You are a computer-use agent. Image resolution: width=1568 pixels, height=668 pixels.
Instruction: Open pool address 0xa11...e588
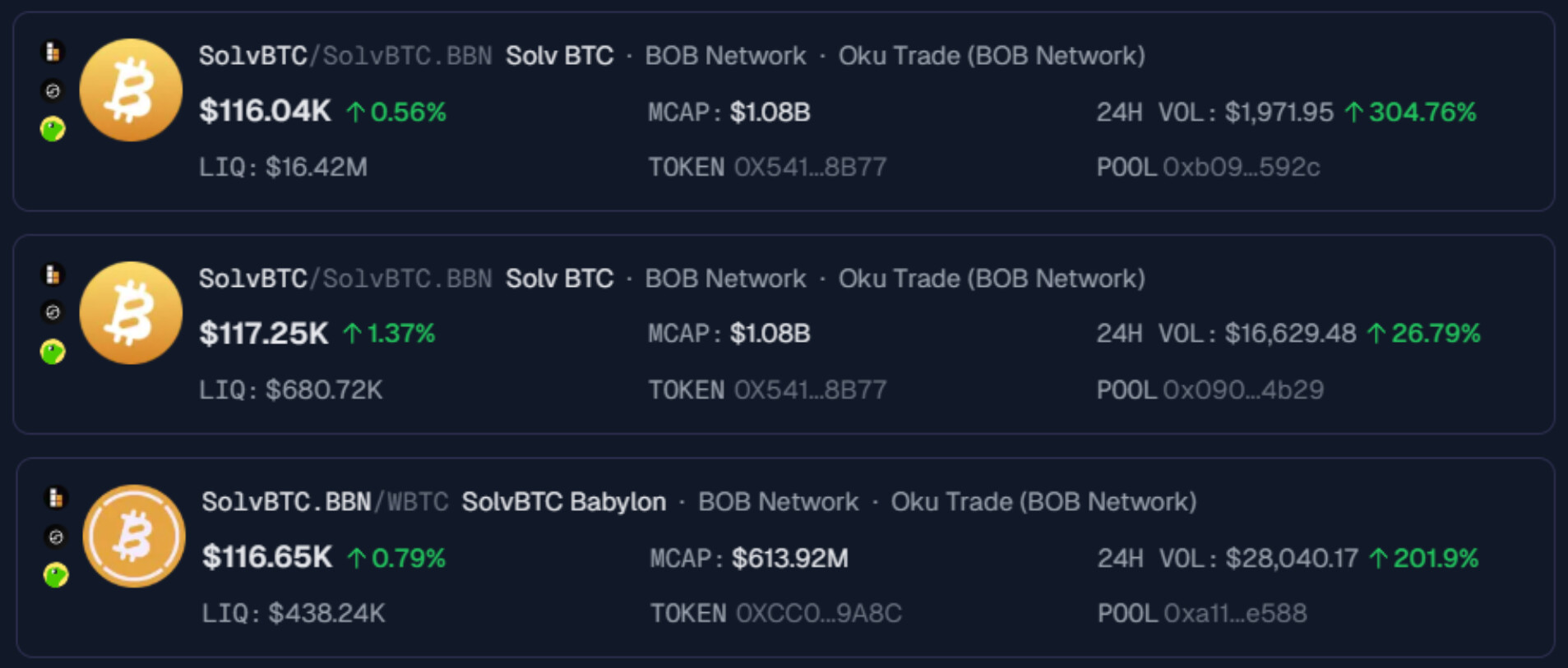[1234, 614]
